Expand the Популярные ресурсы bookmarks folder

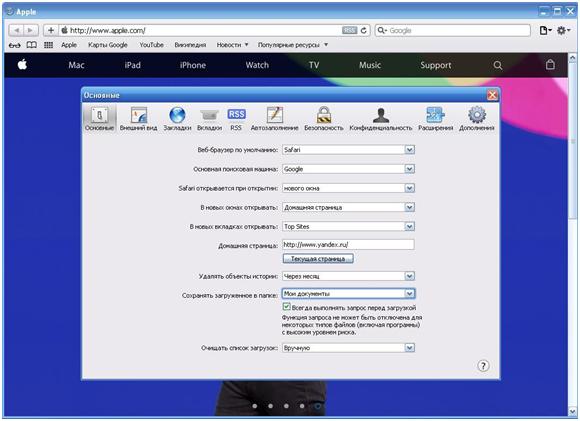pyautogui.click(x=293, y=45)
